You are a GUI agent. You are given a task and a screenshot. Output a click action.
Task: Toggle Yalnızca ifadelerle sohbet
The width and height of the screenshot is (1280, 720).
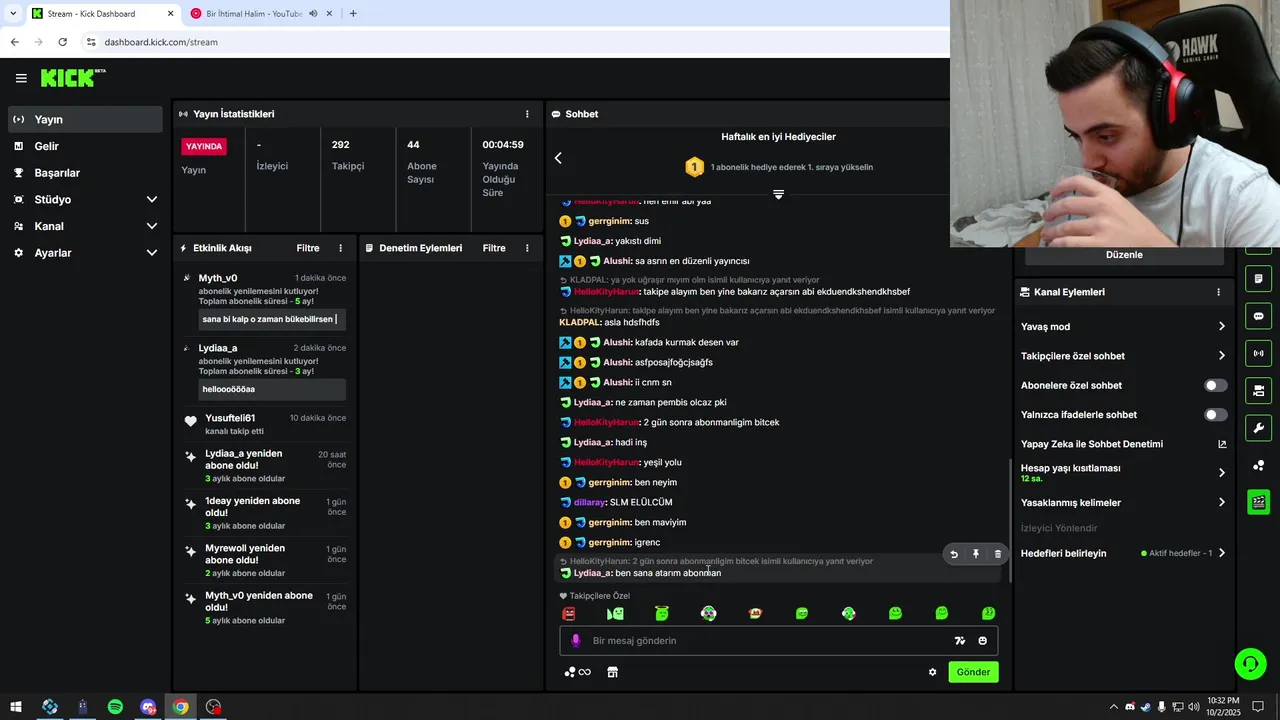point(1215,415)
